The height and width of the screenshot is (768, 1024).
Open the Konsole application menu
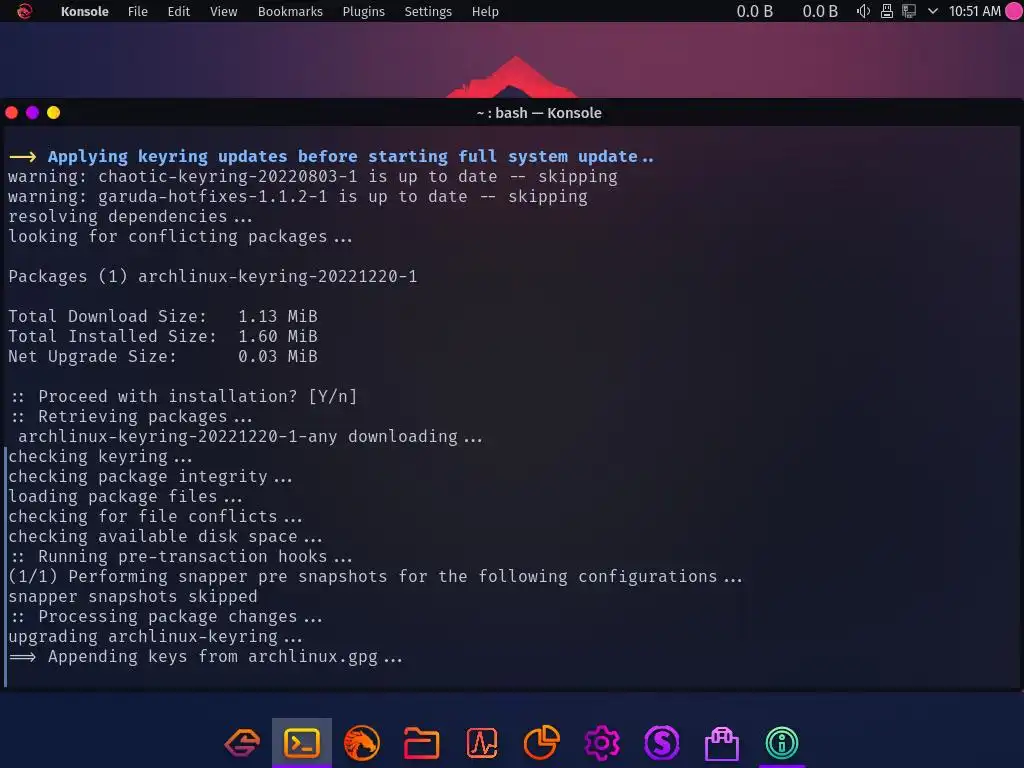pos(84,11)
